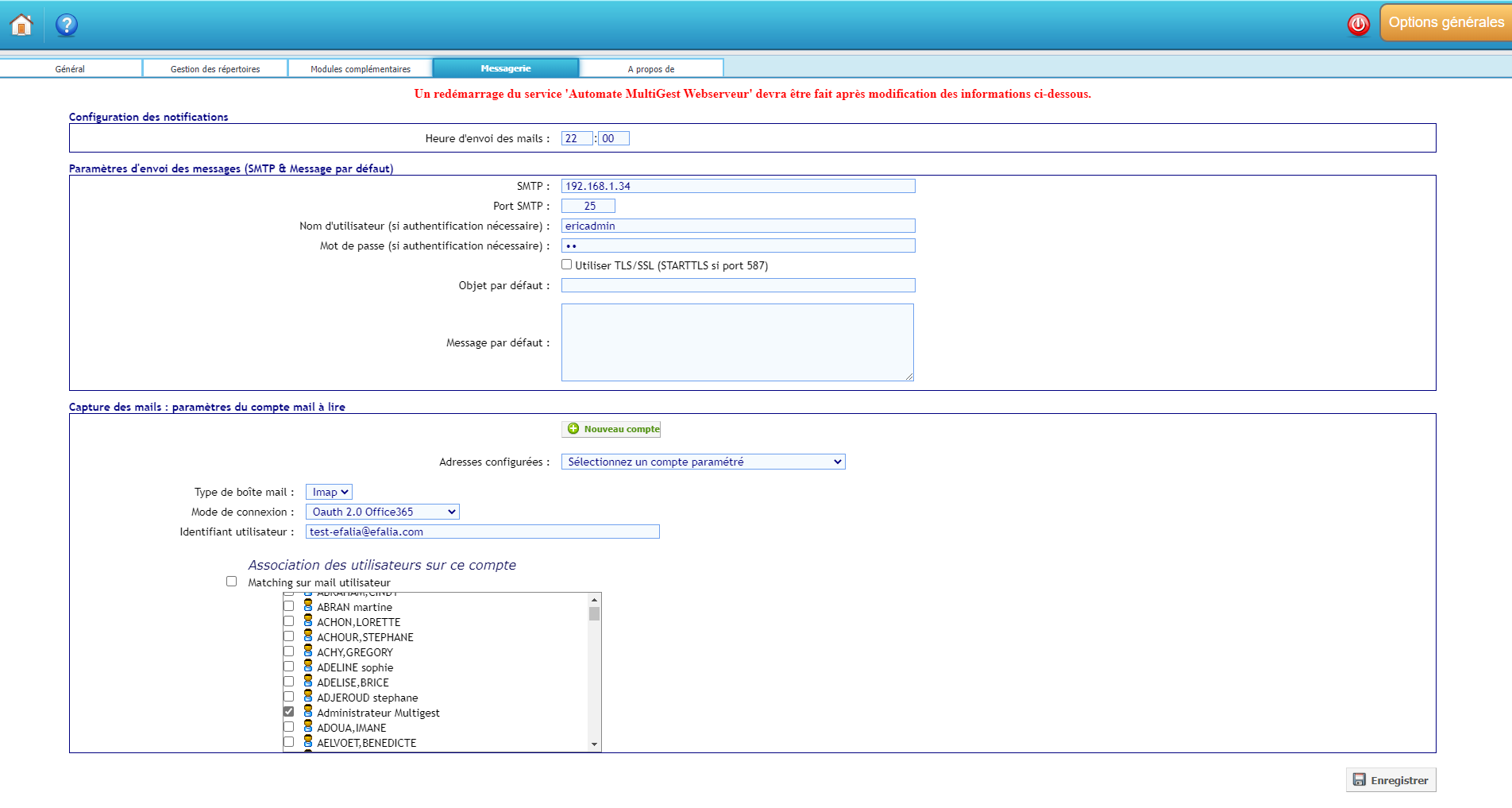The height and width of the screenshot is (808, 1512).
Task: Uncheck the Administrateur Multigest user checkbox
Action: point(289,712)
